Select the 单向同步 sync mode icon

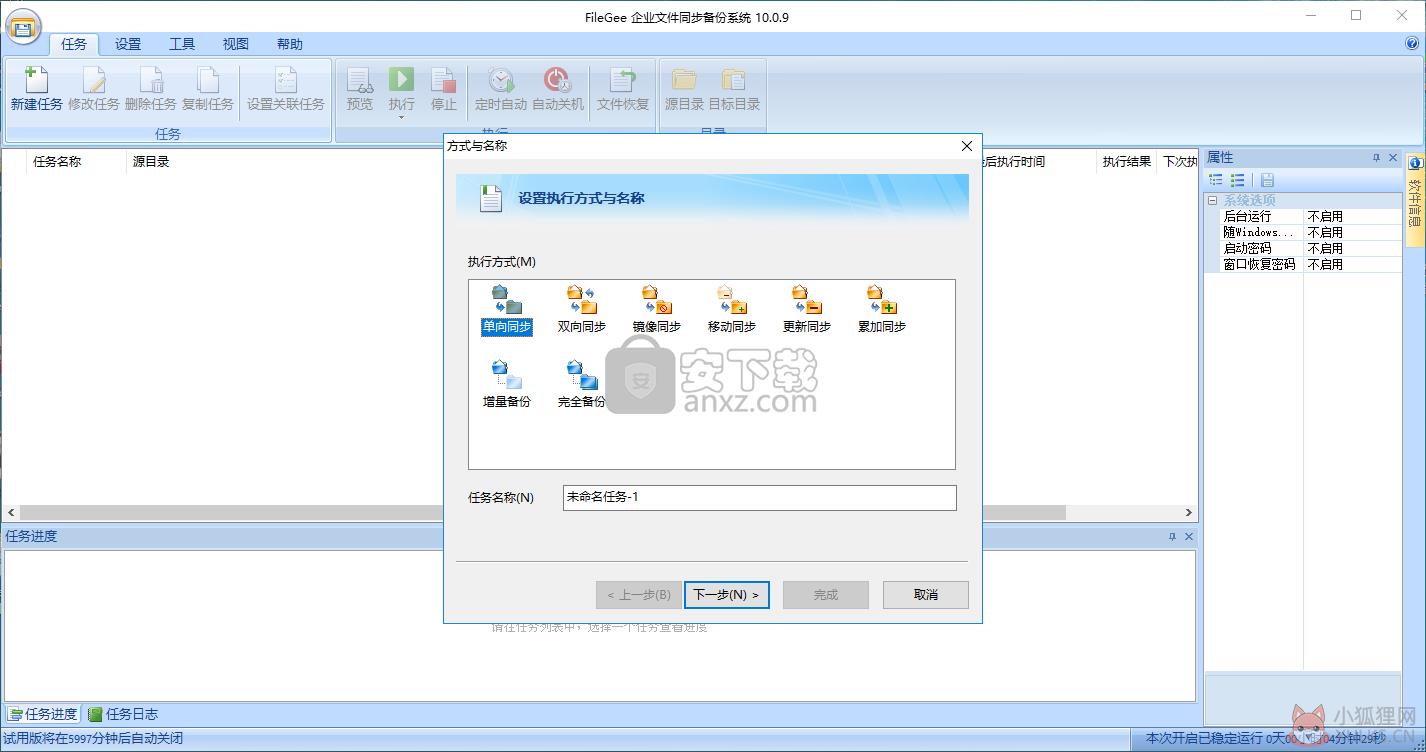(507, 300)
